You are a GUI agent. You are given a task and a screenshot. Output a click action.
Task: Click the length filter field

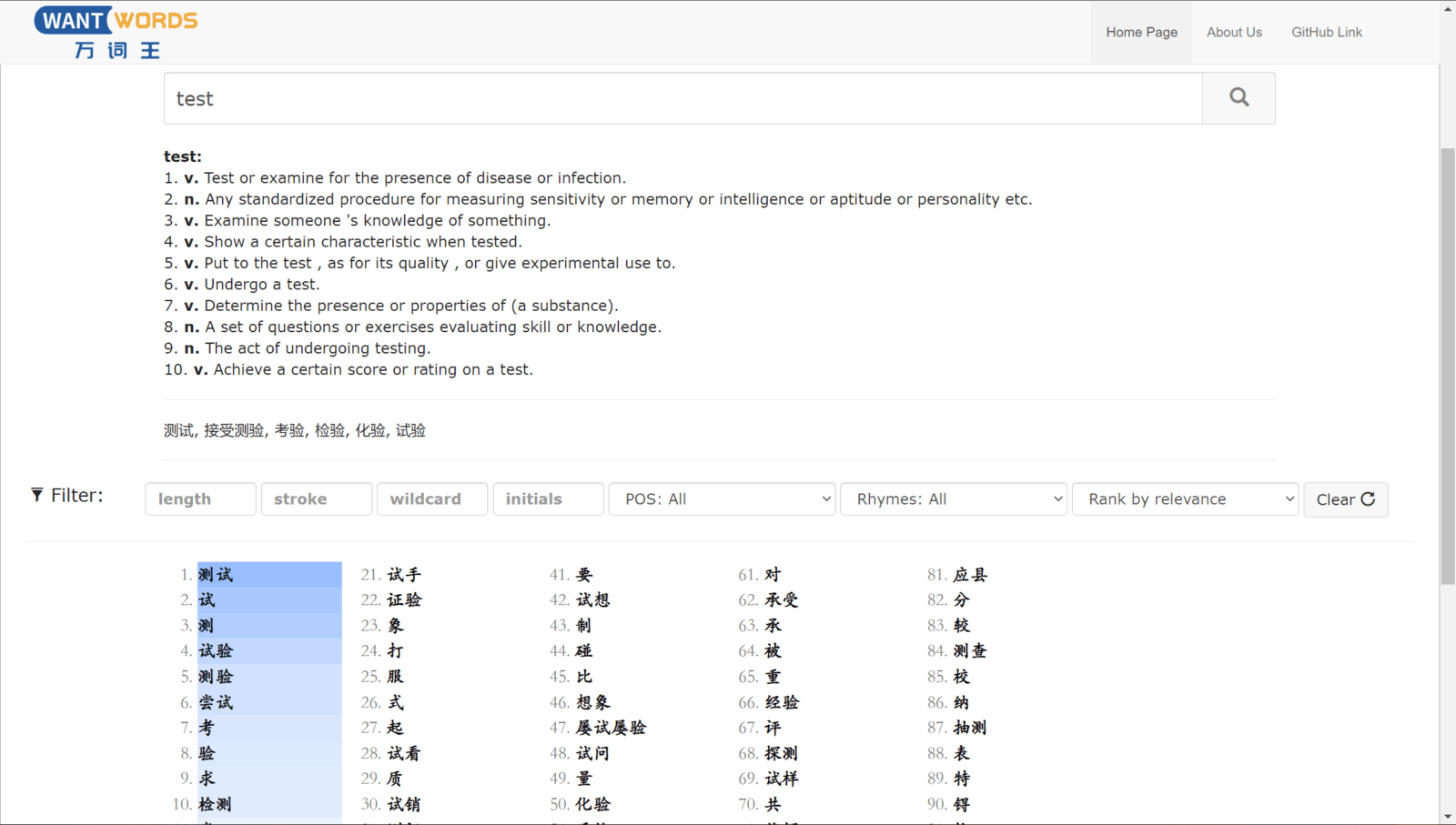click(200, 499)
